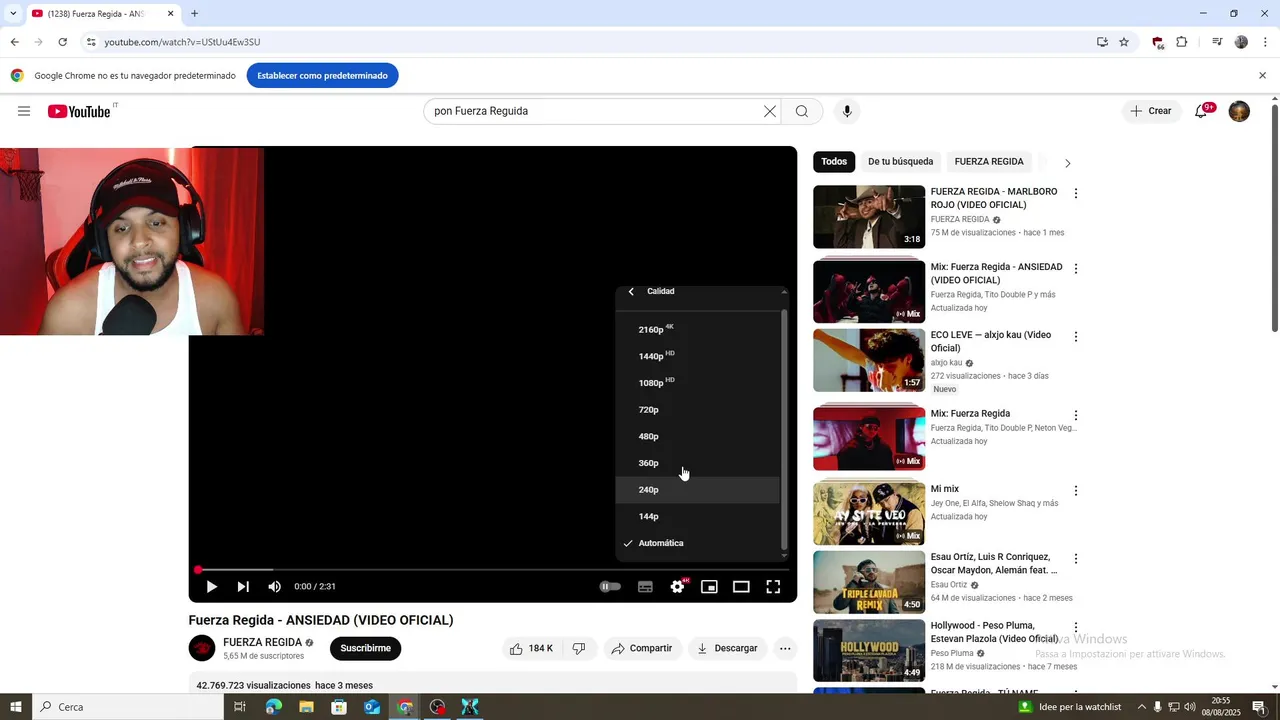Reload the page in Chrome
Screen dimensions: 1280x720
[62, 42]
